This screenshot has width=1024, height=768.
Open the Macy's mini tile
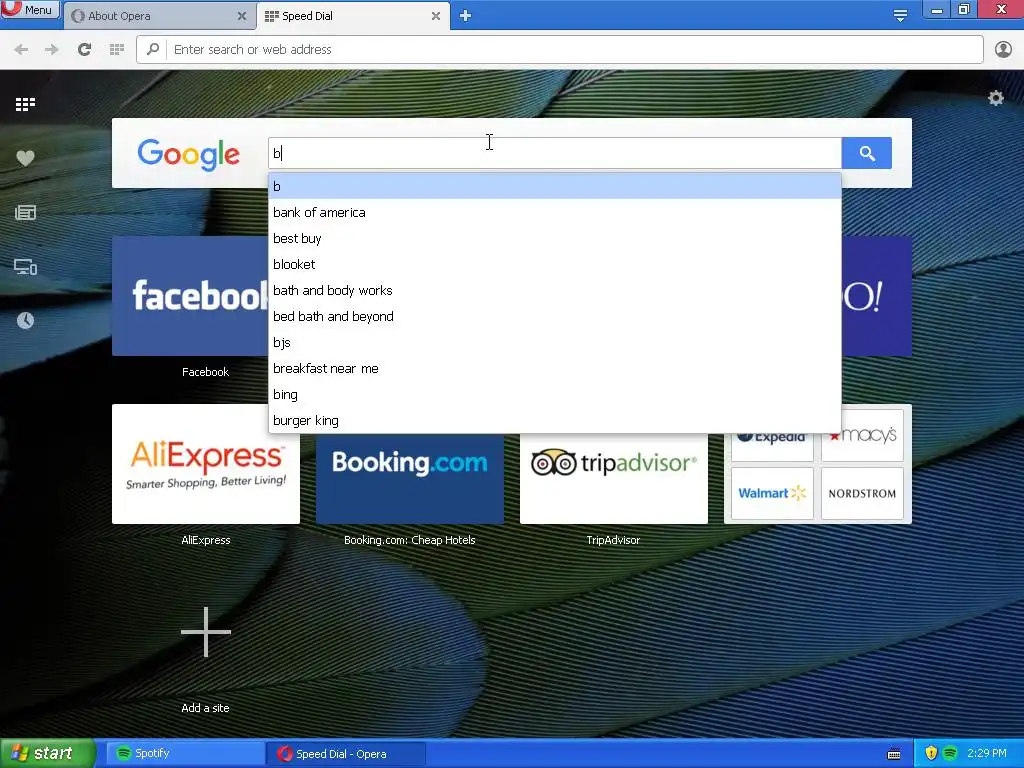coord(862,435)
